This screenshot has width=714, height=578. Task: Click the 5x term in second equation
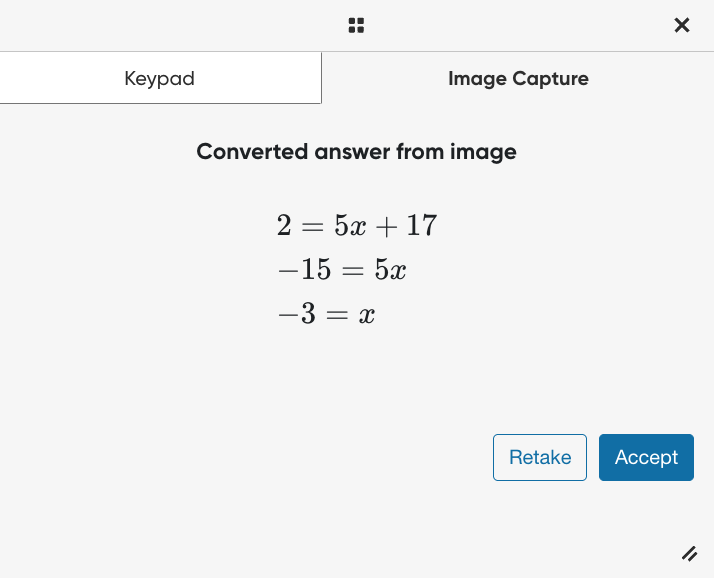coord(390,269)
